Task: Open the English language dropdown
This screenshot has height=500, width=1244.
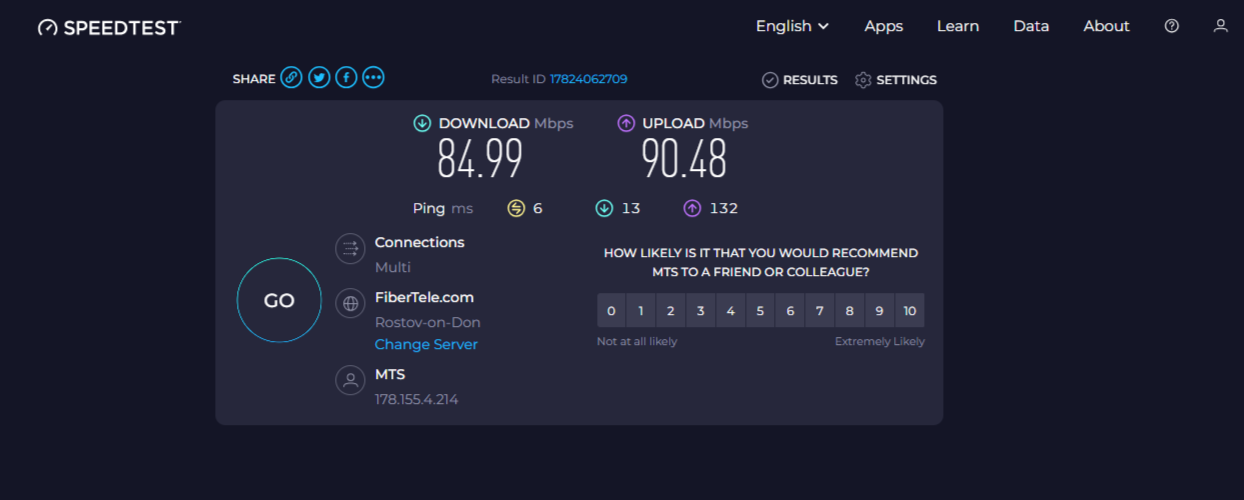Action: coord(792,26)
